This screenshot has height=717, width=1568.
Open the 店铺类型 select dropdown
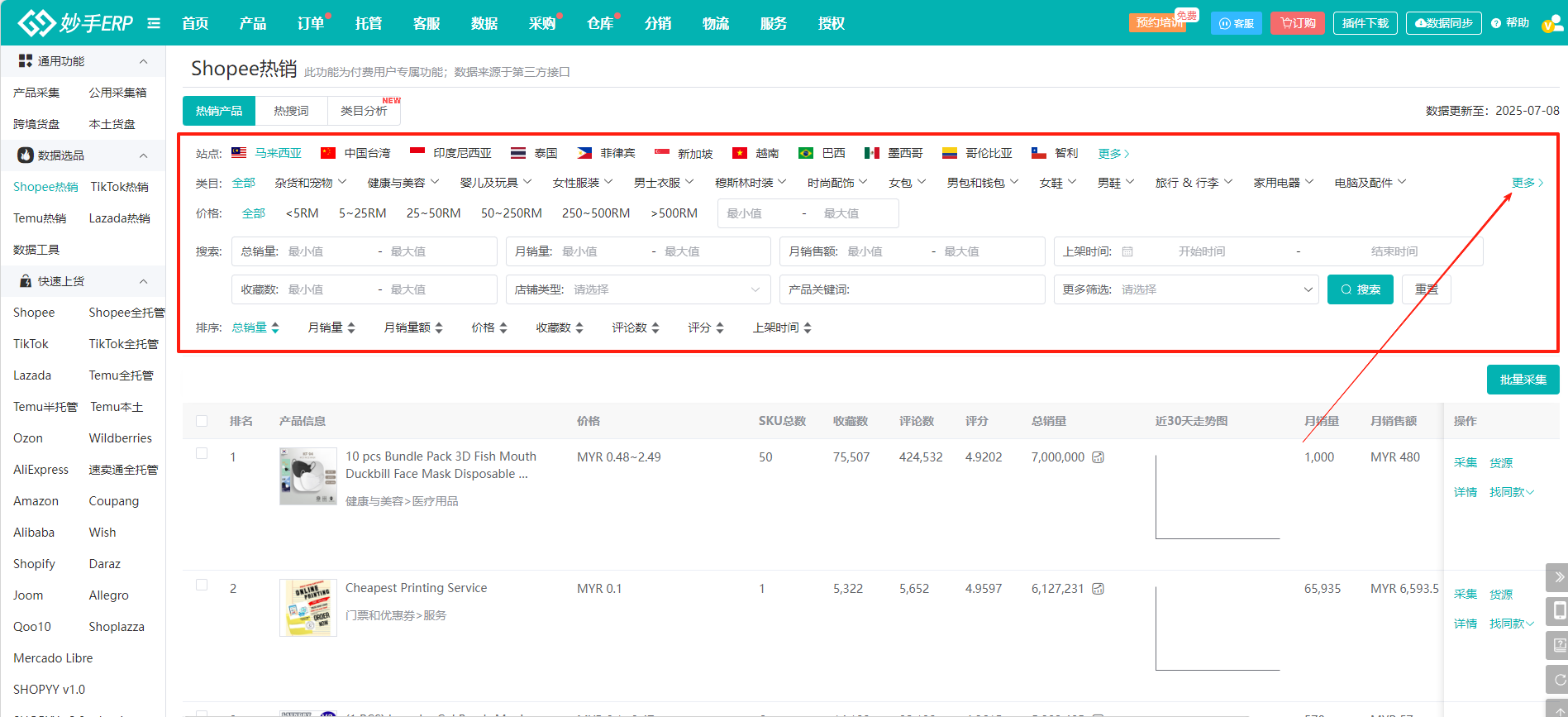(638, 289)
